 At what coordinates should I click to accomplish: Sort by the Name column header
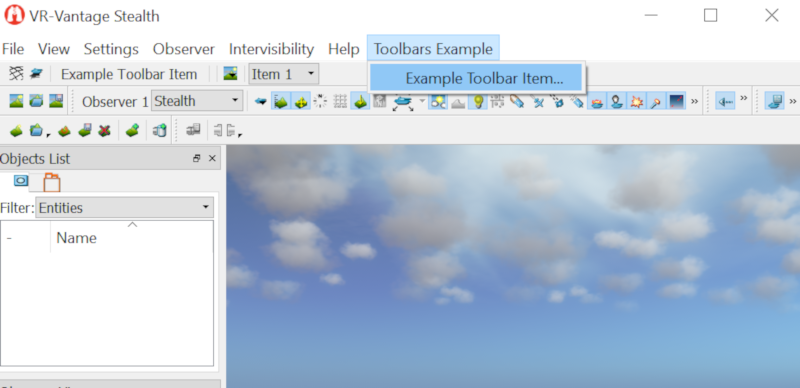tap(132, 237)
